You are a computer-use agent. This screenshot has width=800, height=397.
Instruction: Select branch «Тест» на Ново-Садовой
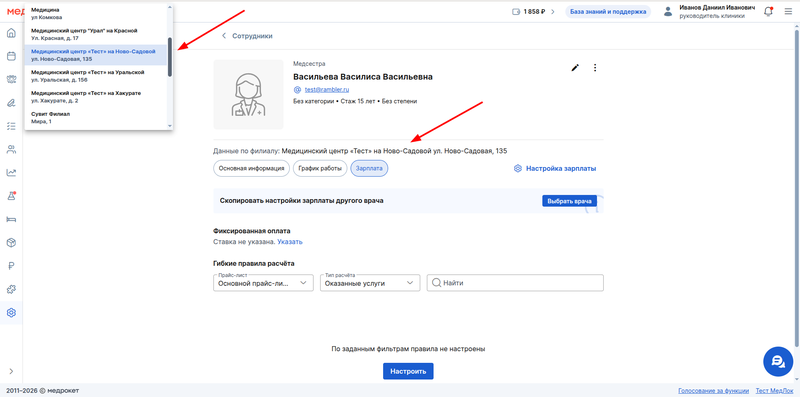coord(95,55)
